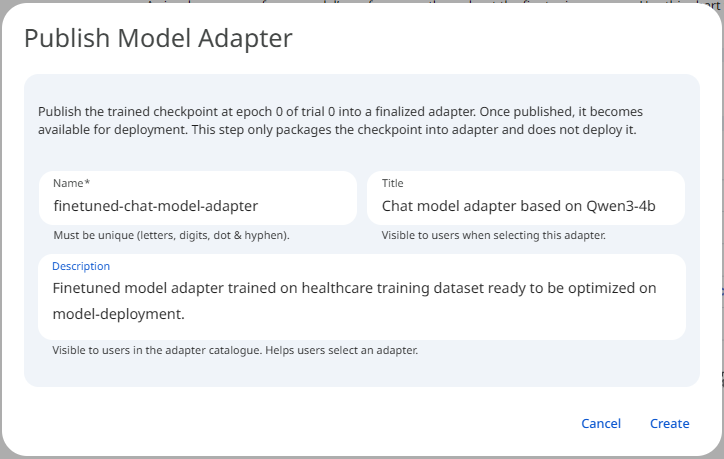Screen dimensions: 724x459
Task: Click the Name input field
Action: (x=197, y=206)
